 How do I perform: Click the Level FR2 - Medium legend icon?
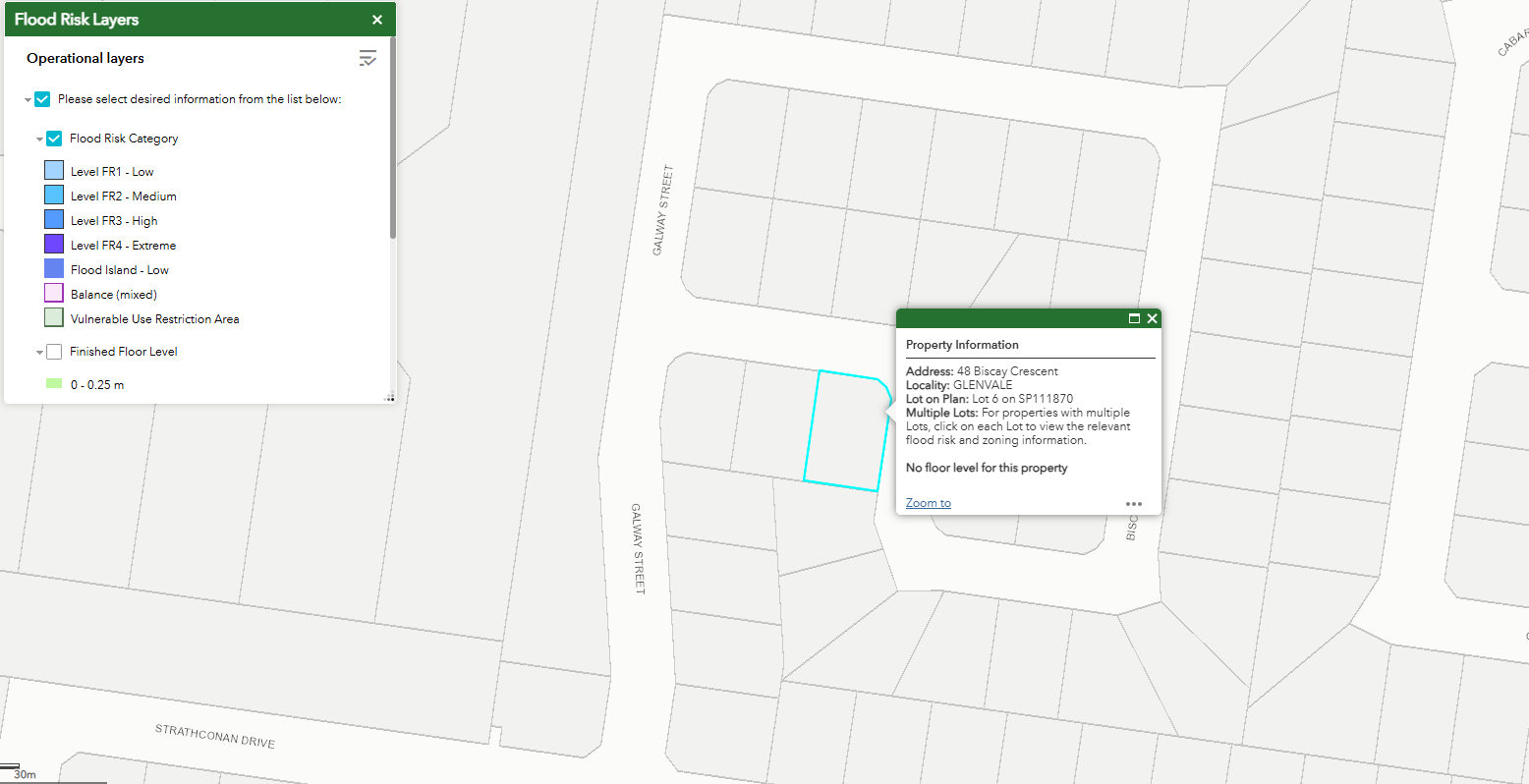54,196
